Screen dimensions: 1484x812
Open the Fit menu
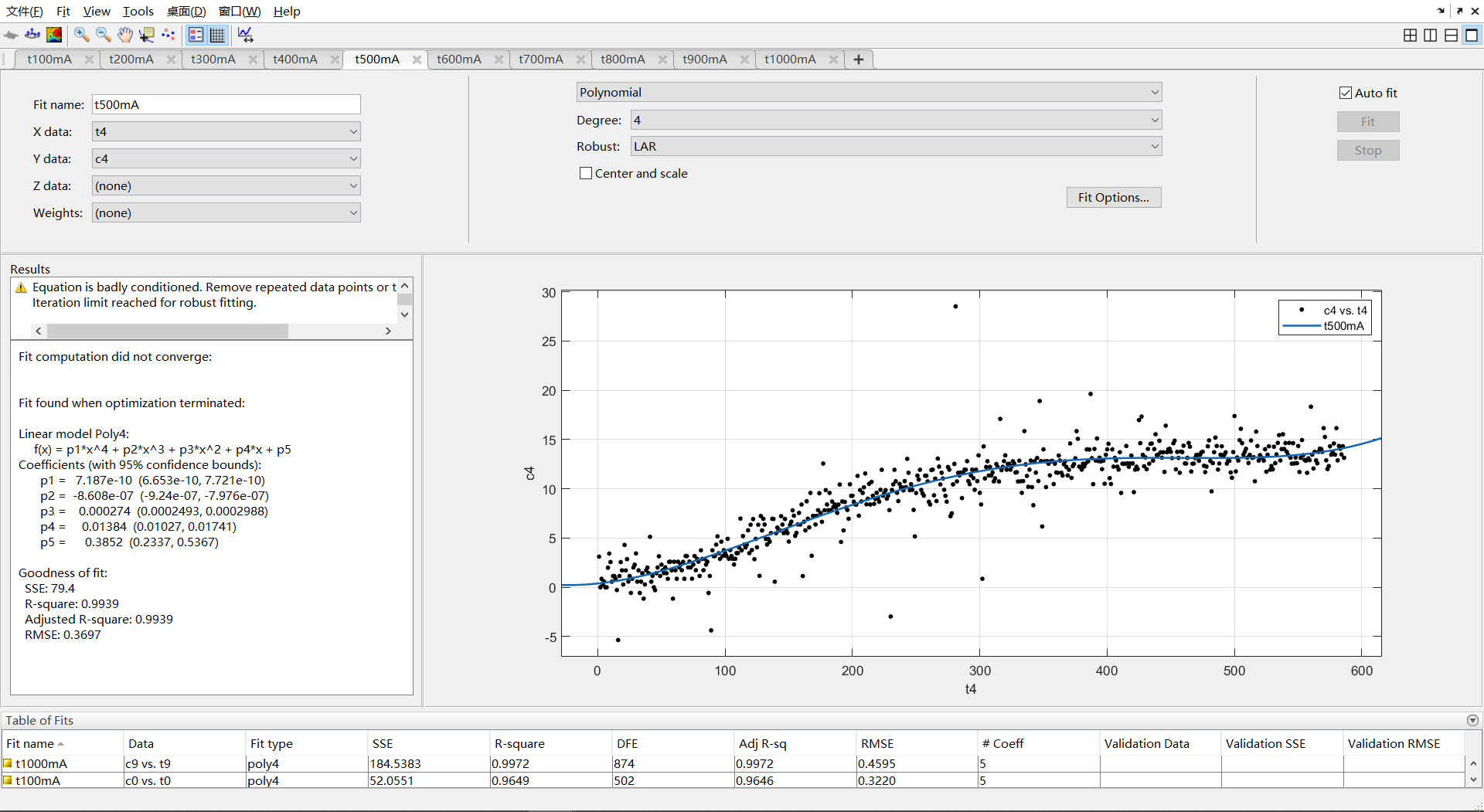coord(63,11)
